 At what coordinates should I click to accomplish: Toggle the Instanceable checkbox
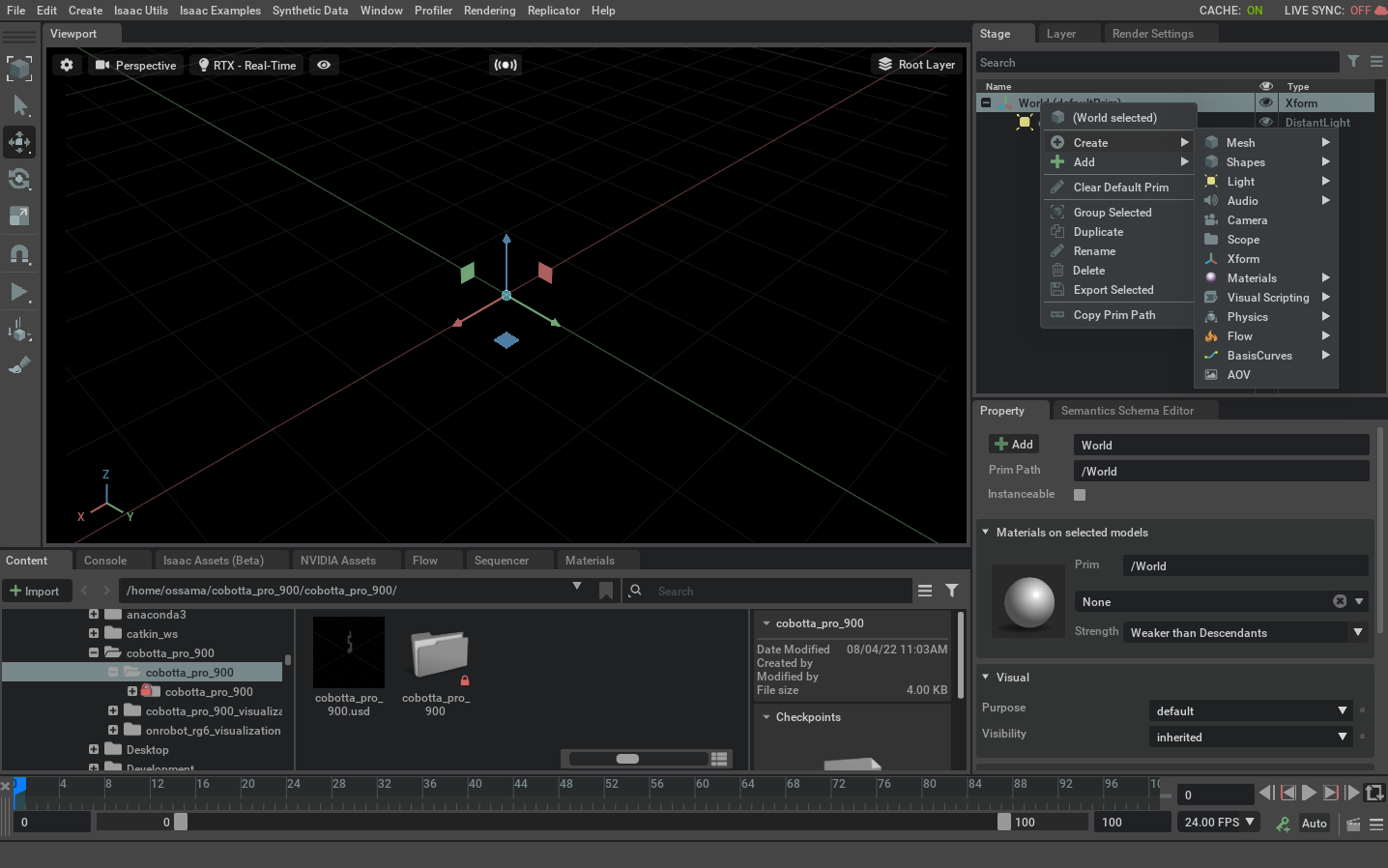[x=1080, y=495]
